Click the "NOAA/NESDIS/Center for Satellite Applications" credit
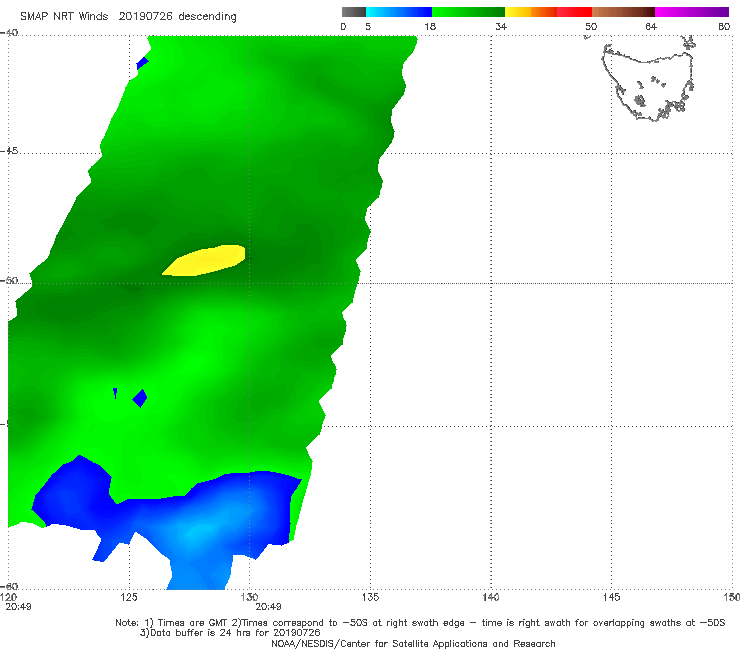This screenshot has height=650, width=740. 413,643
